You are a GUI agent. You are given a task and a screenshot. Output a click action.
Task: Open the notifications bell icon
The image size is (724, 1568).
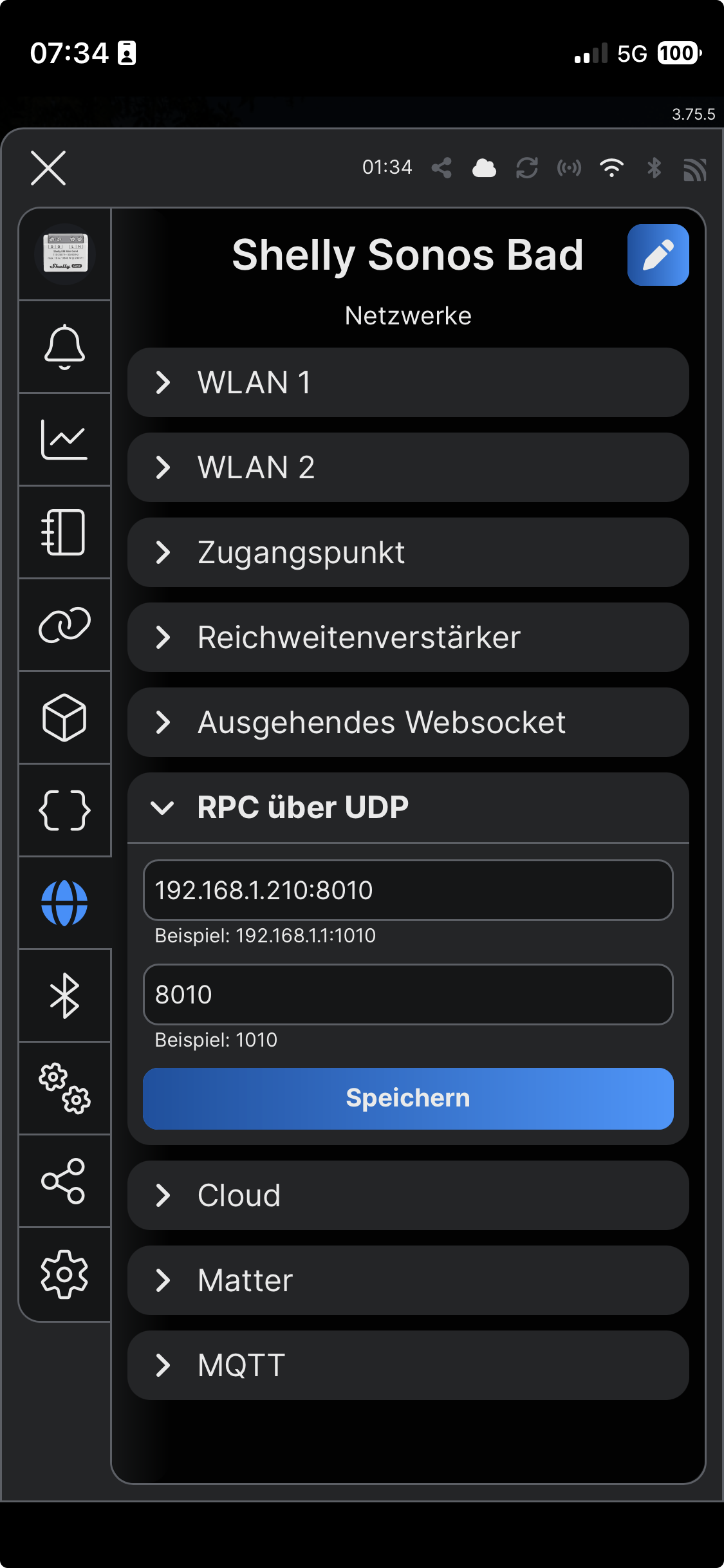tap(64, 347)
